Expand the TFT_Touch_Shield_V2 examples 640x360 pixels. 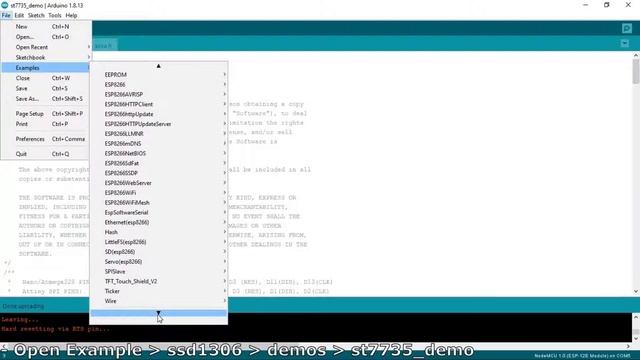[159, 281]
